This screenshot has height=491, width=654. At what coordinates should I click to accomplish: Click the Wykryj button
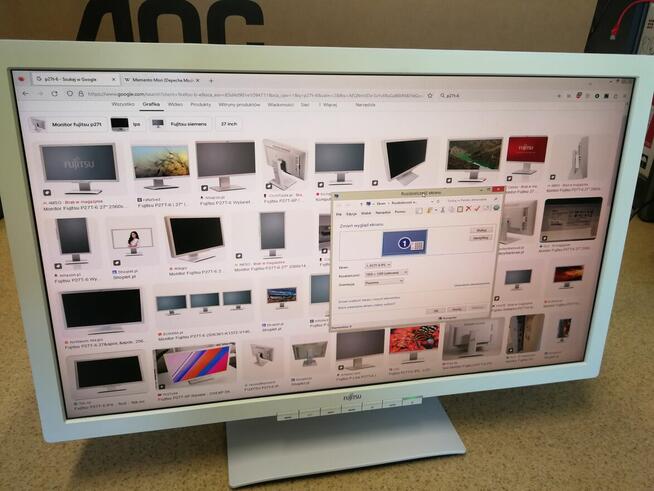(x=481, y=230)
